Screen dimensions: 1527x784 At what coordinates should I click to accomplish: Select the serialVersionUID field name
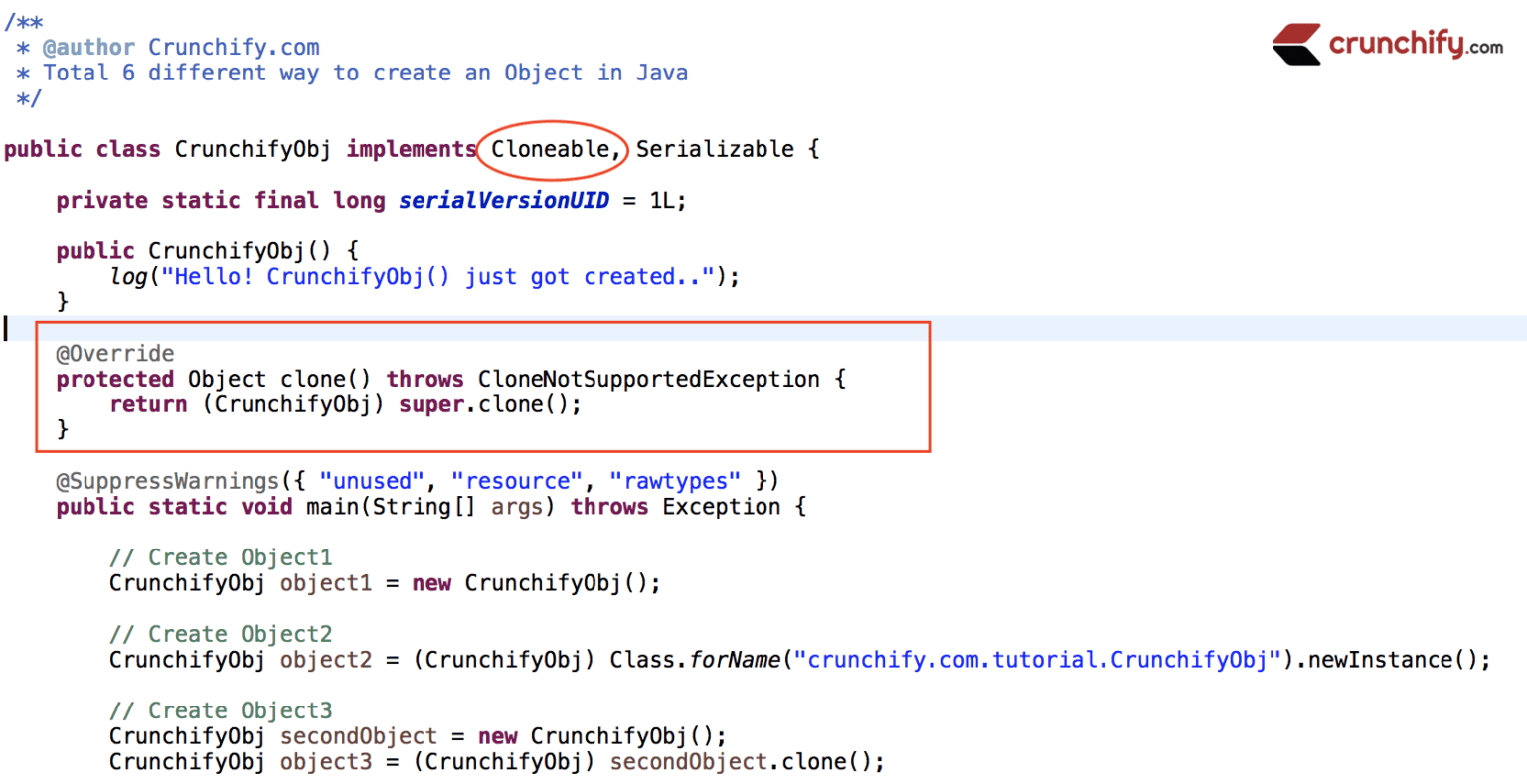pyautogui.click(x=503, y=200)
